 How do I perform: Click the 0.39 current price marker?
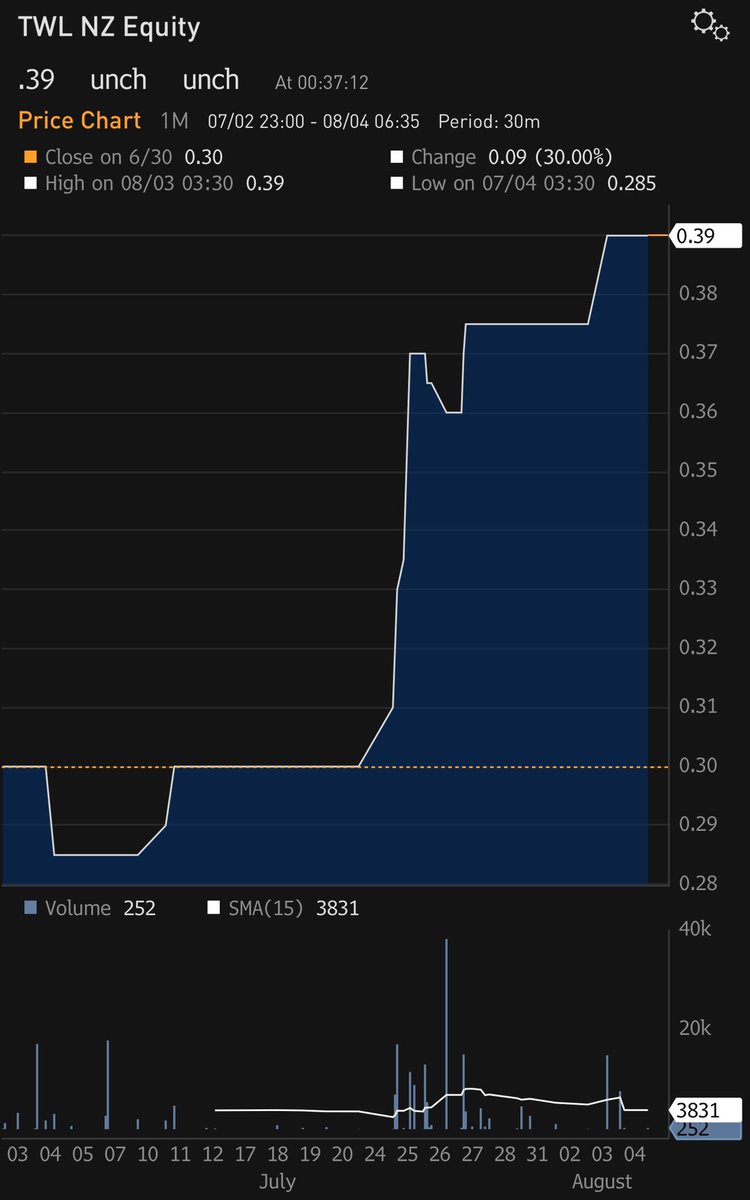click(705, 236)
